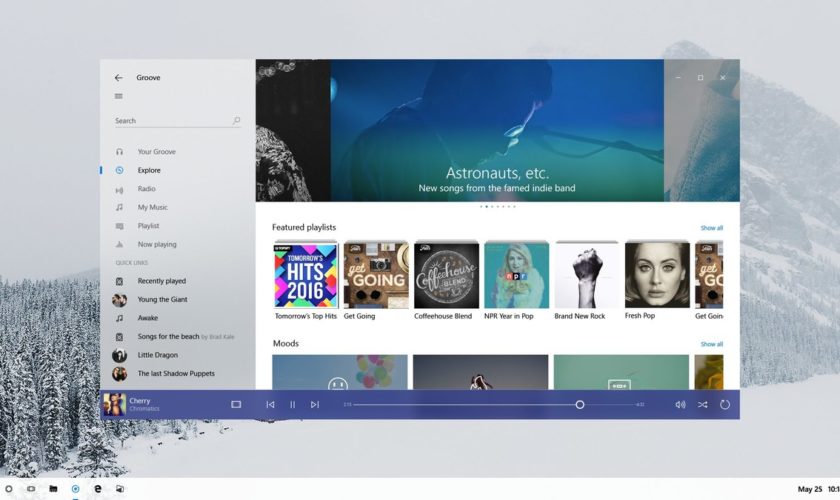Toggle repeat playback
The width and height of the screenshot is (840, 500).
pos(725,405)
